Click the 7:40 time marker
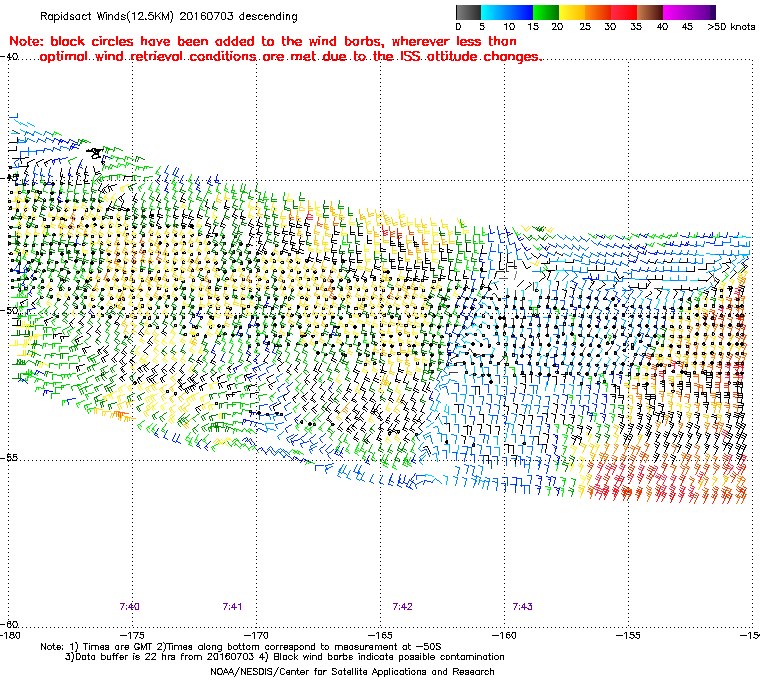Screen dimensions: 760x688 [x=129, y=607]
